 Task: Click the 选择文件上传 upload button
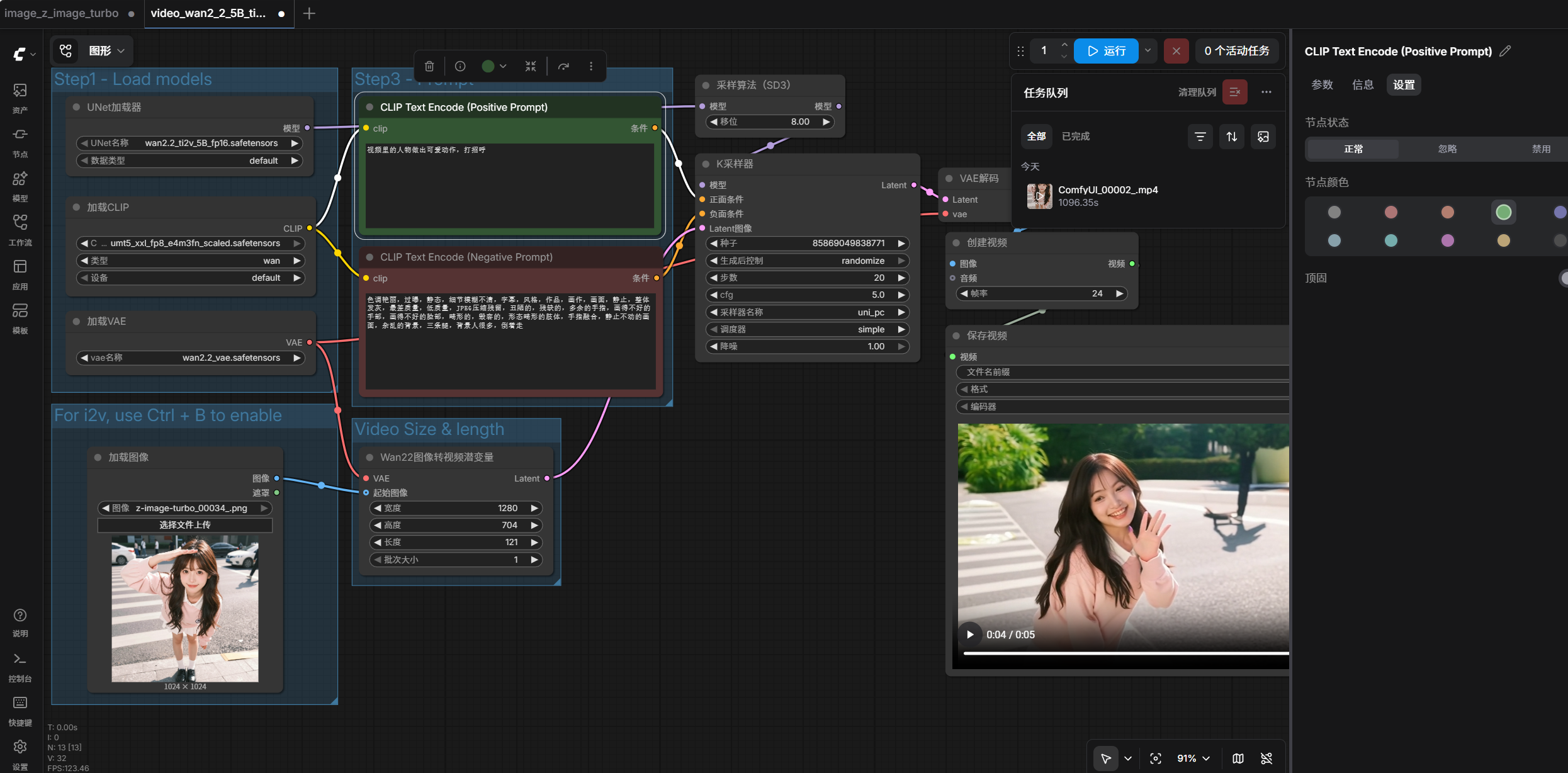pos(185,525)
